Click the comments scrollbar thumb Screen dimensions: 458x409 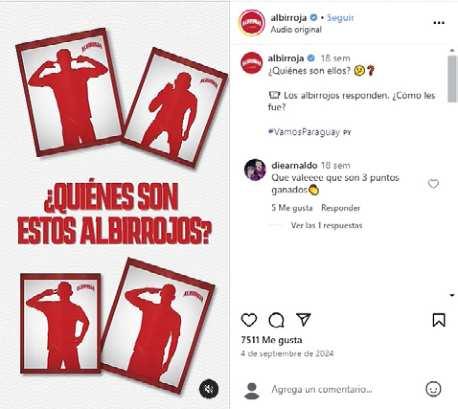coord(452,79)
